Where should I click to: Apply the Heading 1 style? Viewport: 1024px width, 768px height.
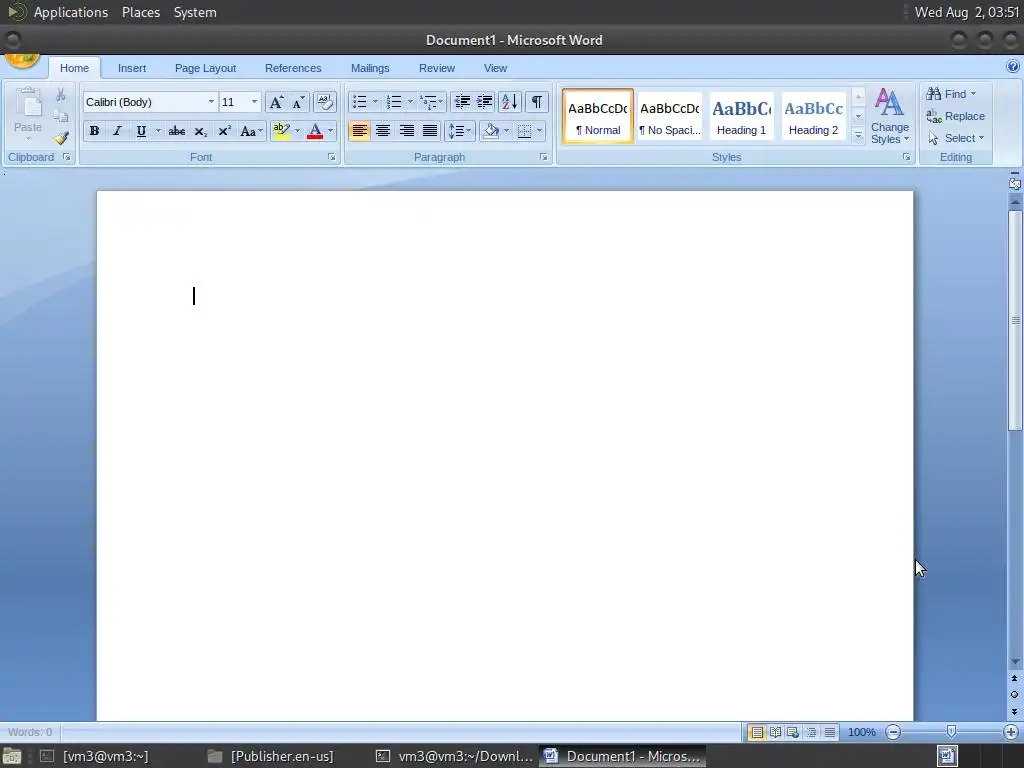(x=741, y=116)
